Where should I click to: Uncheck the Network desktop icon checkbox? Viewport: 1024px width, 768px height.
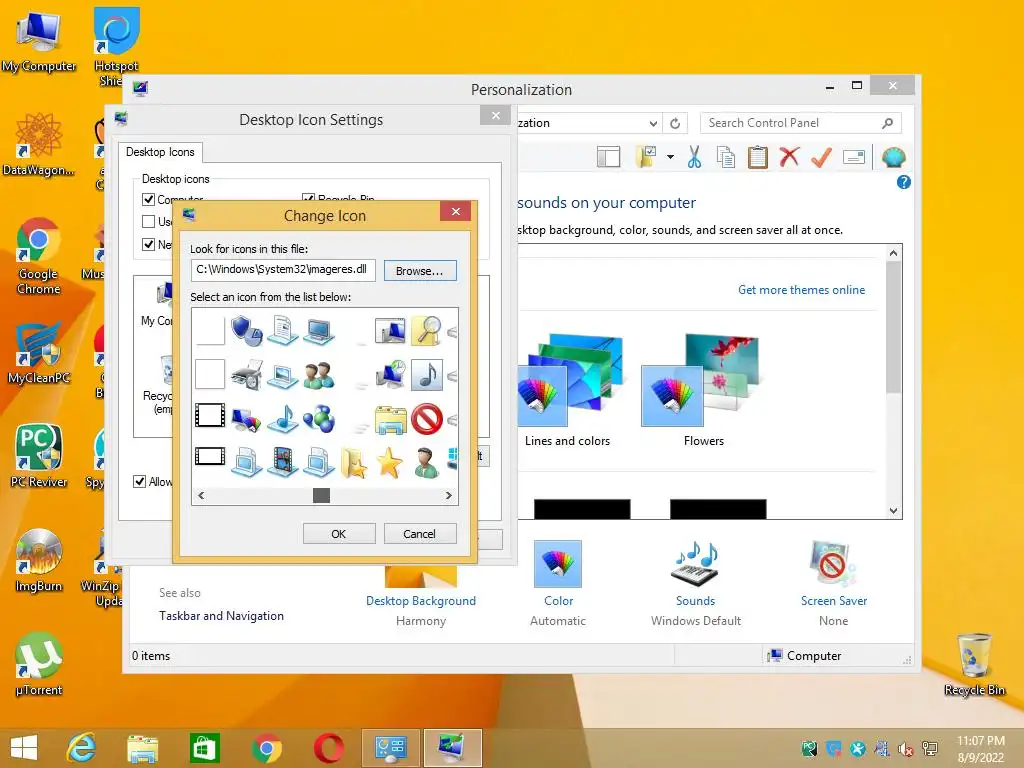pyautogui.click(x=148, y=244)
